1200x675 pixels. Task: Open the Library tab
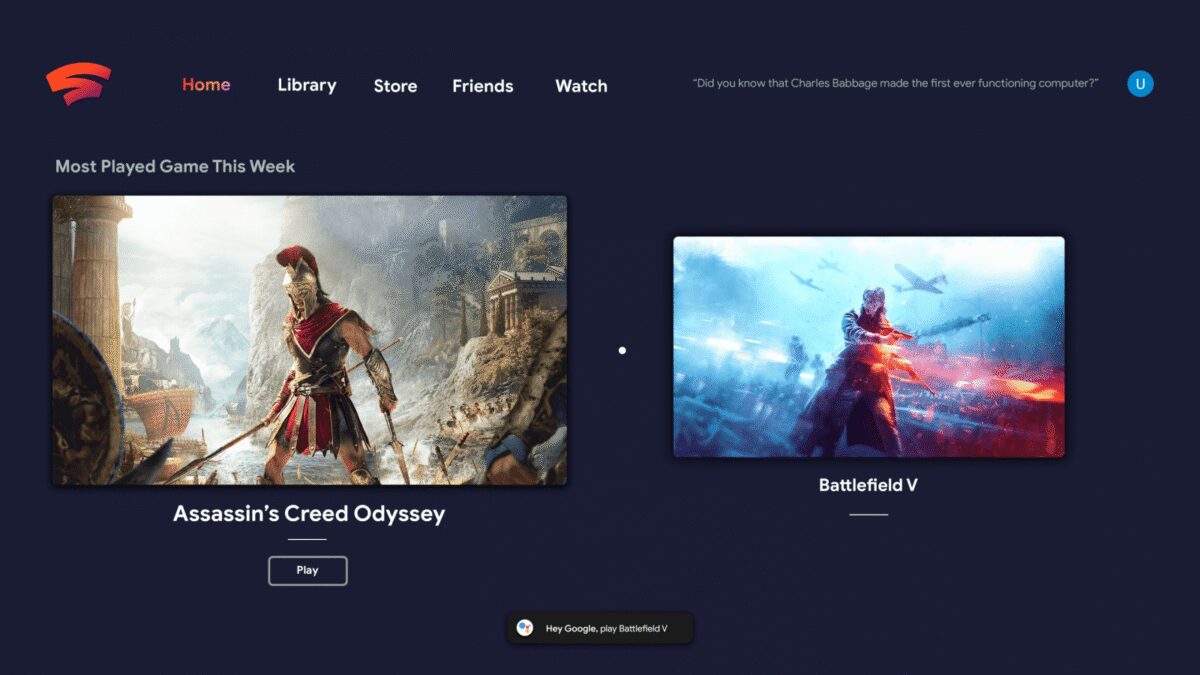click(x=307, y=85)
